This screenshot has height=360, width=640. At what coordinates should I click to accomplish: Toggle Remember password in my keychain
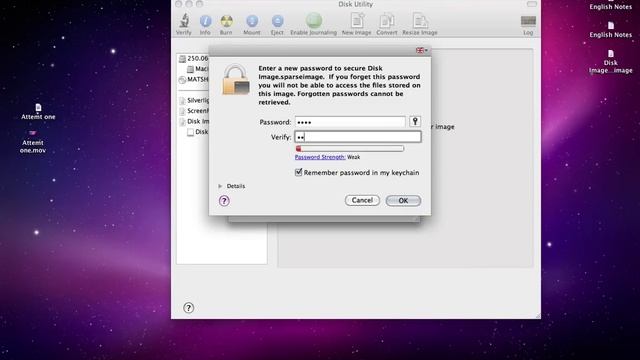[x=298, y=172]
